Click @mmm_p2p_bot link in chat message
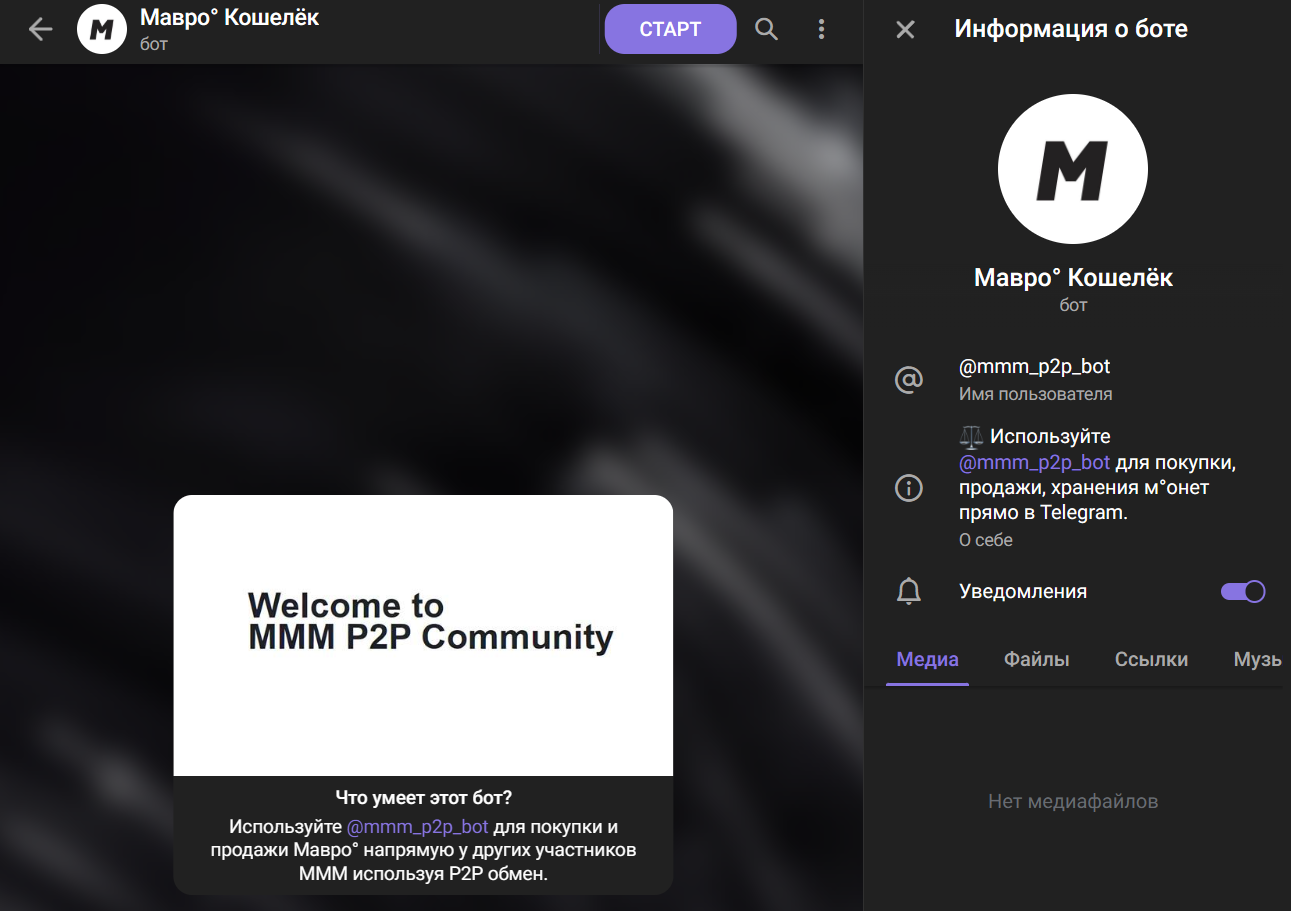Image resolution: width=1291 pixels, height=911 pixels. pyautogui.click(x=417, y=827)
